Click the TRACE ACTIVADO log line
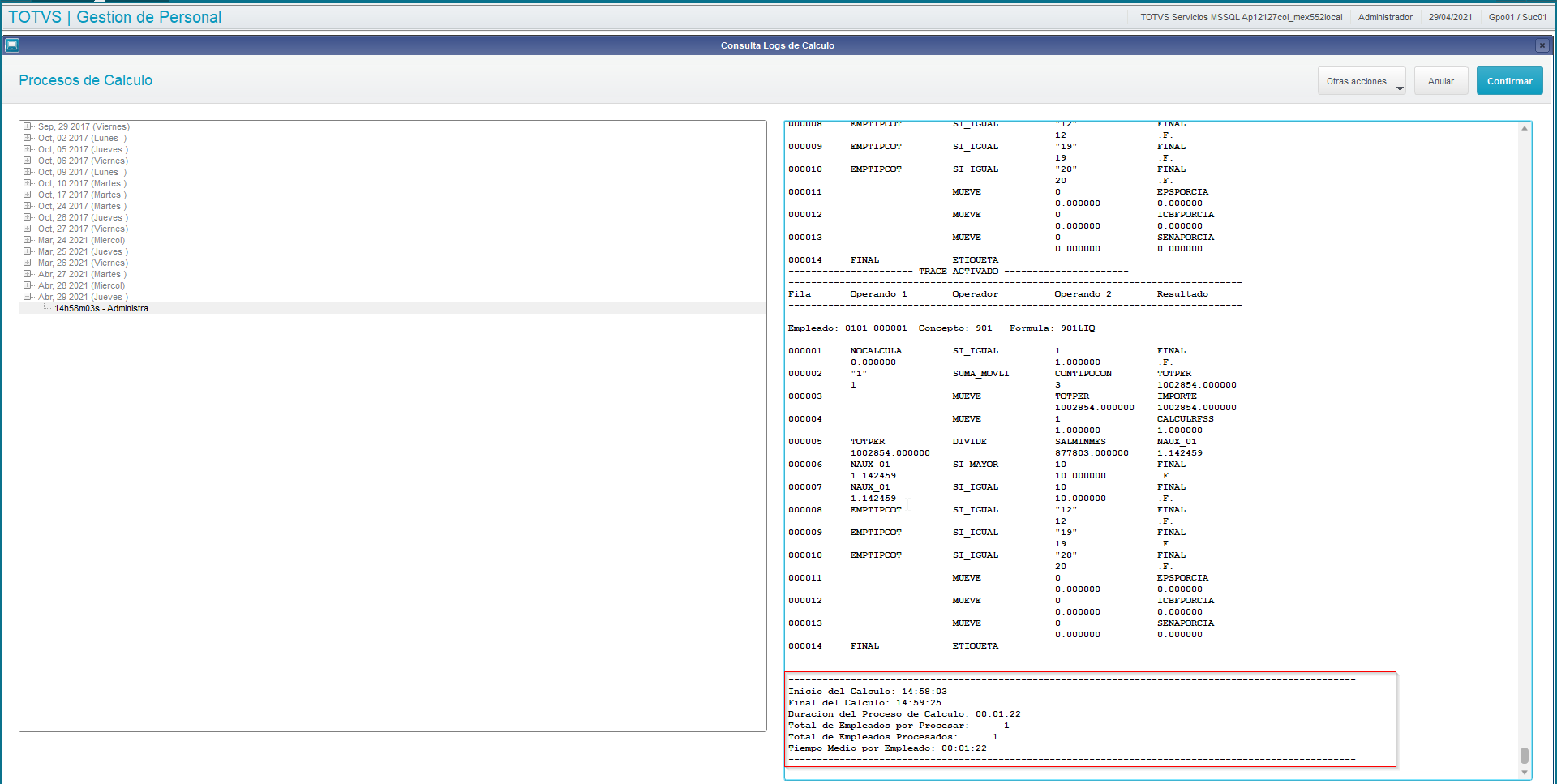1557x784 pixels. [x=959, y=272]
